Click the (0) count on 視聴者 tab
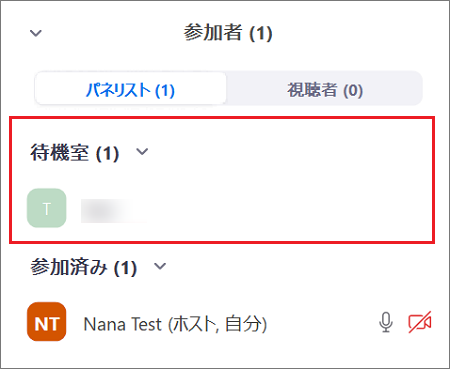Viewport: 450px width, 369px height. click(x=353, y=90)
